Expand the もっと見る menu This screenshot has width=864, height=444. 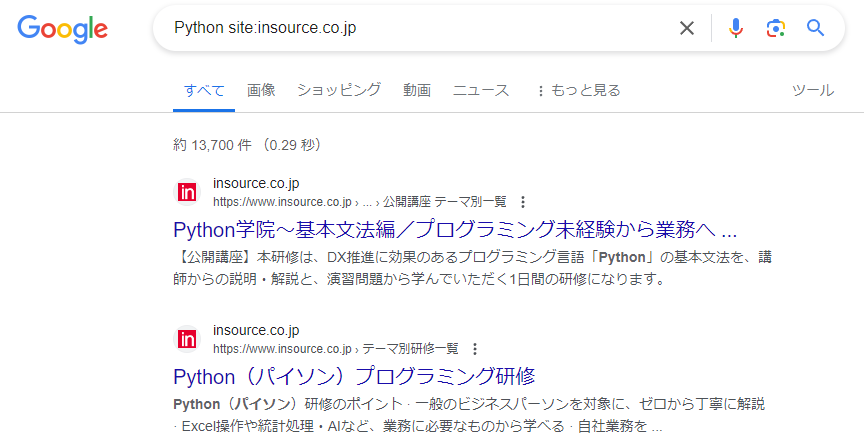point(578,90)
